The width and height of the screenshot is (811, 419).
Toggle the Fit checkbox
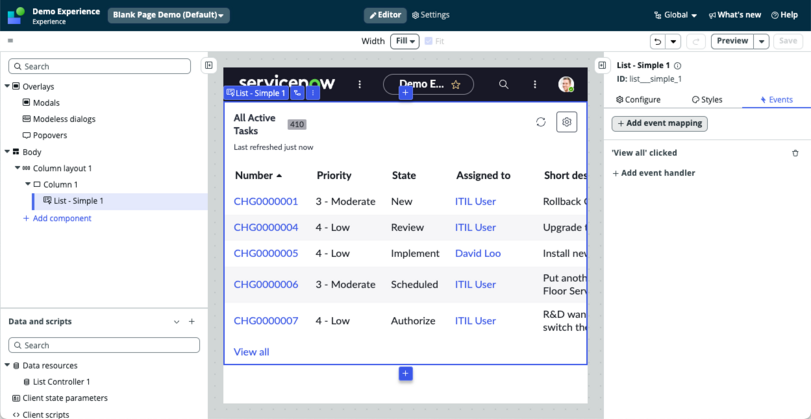point(428,41)
